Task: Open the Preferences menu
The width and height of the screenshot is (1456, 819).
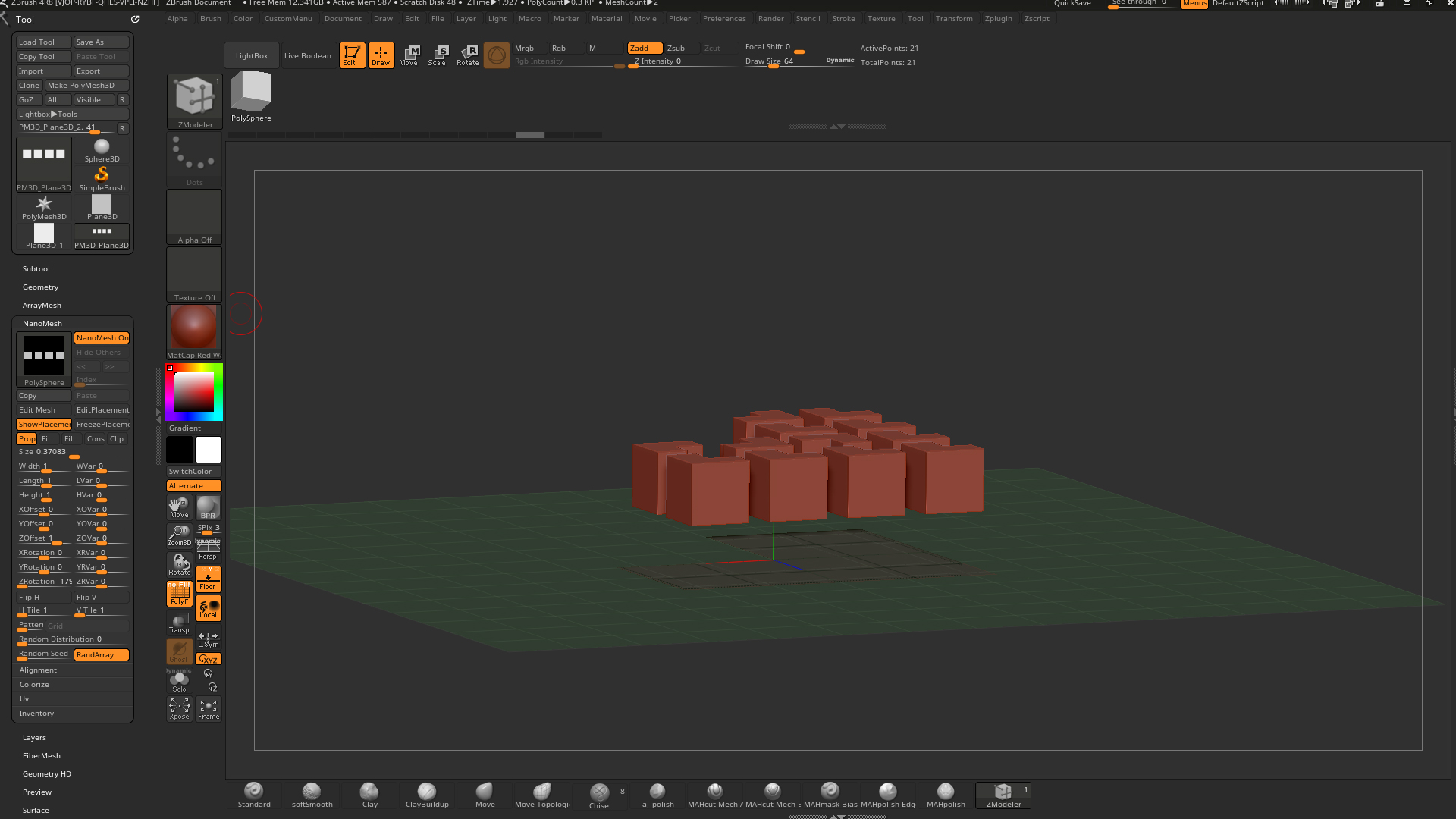Action: point(723,19)
